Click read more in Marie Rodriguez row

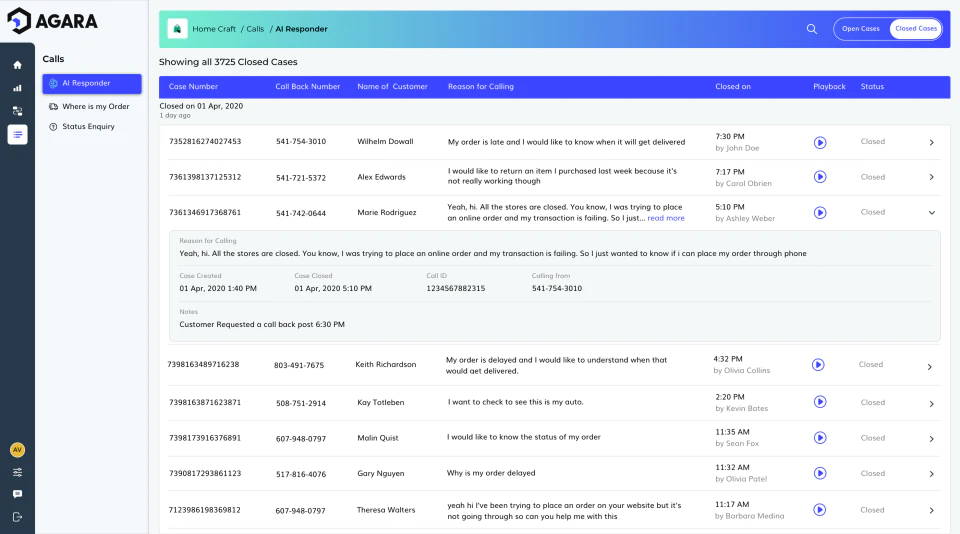[666, 218]
